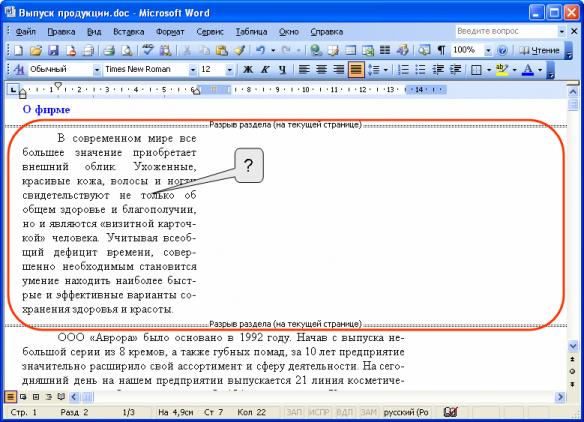The width and height of the screenshot is (584, 422).
Task: Undo the last action
Action: tap(260, 50)
